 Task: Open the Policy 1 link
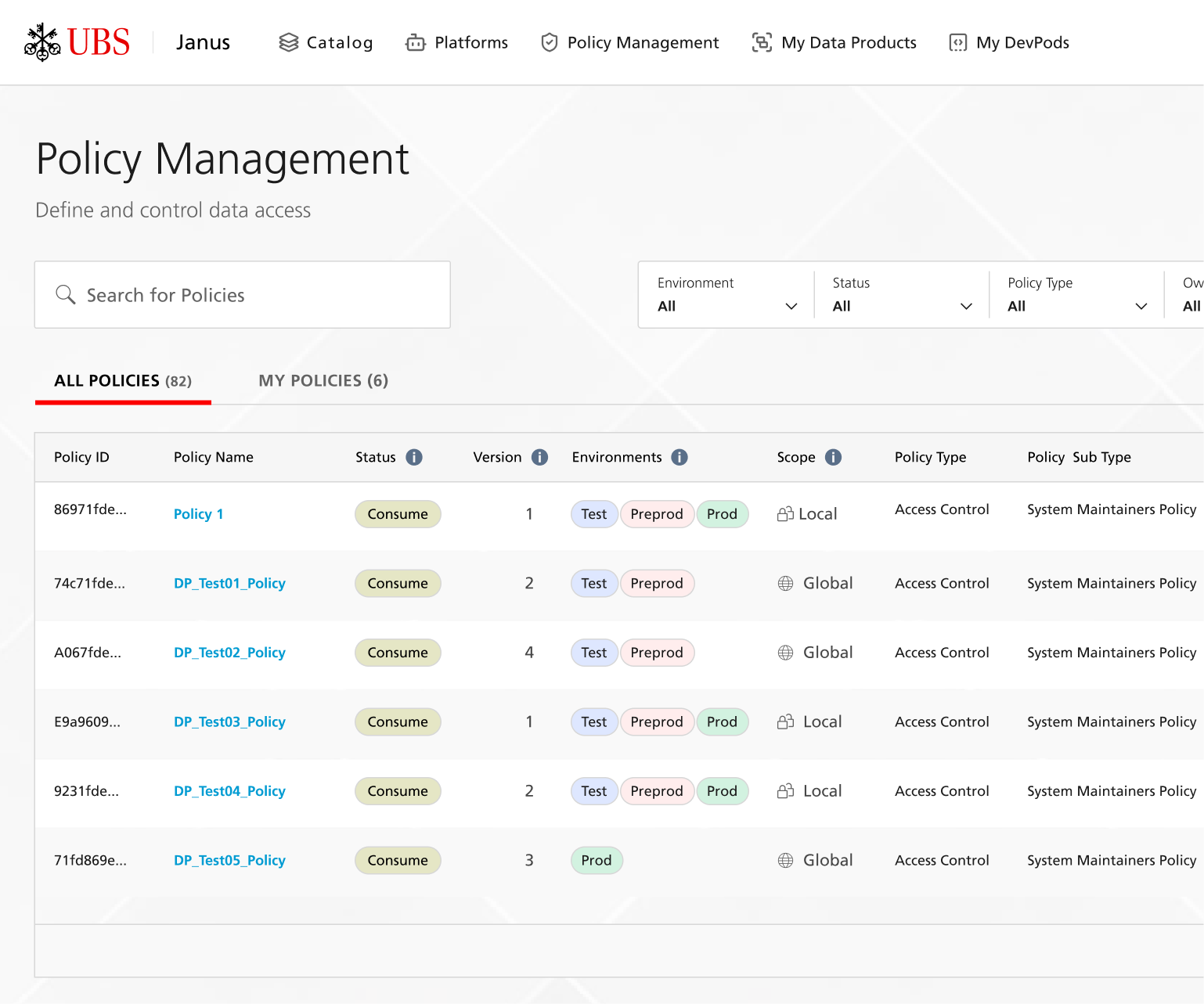tap(198, 514)
